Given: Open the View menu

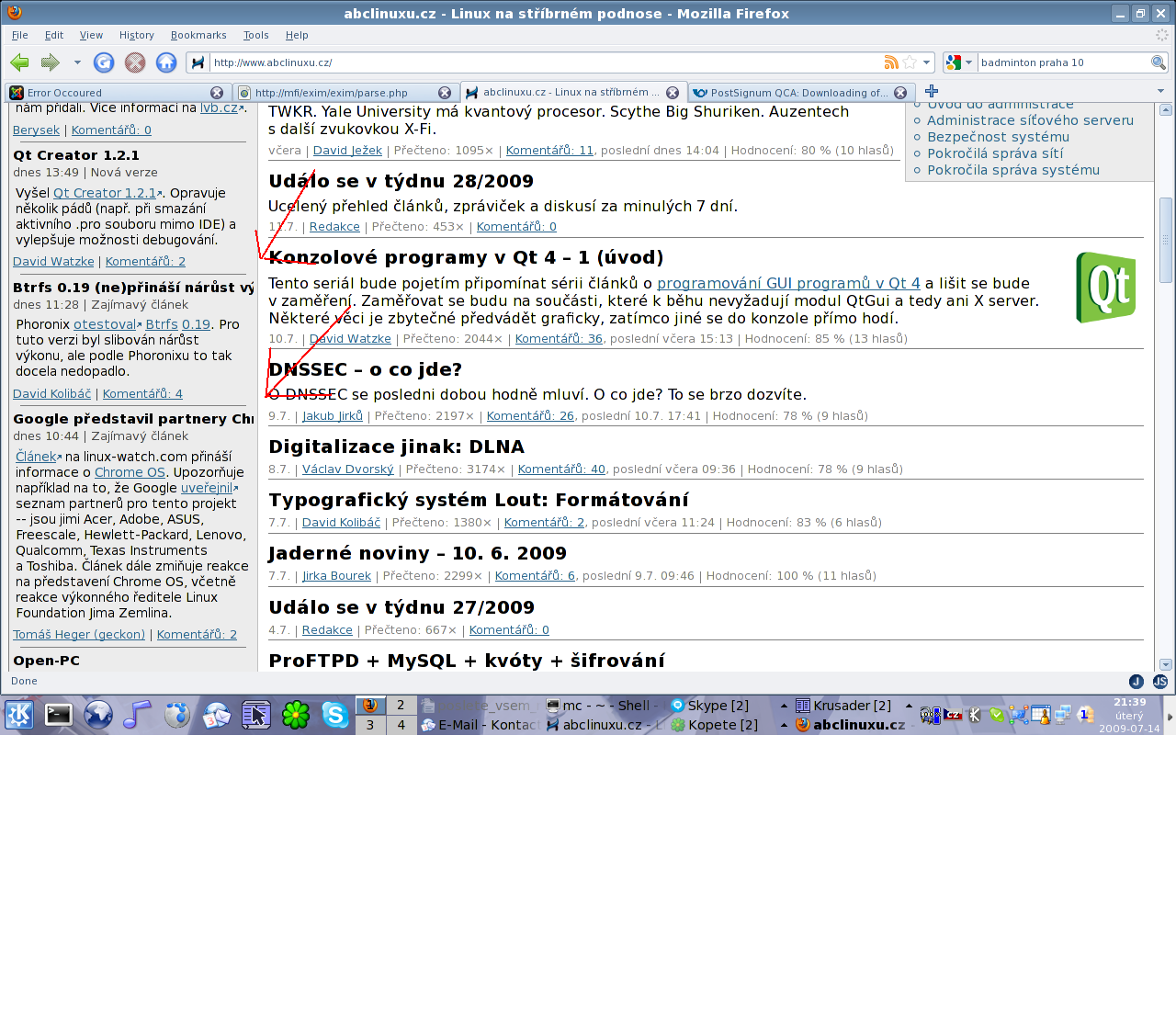Looking at the screenshot, I should [x=91, y=35].
